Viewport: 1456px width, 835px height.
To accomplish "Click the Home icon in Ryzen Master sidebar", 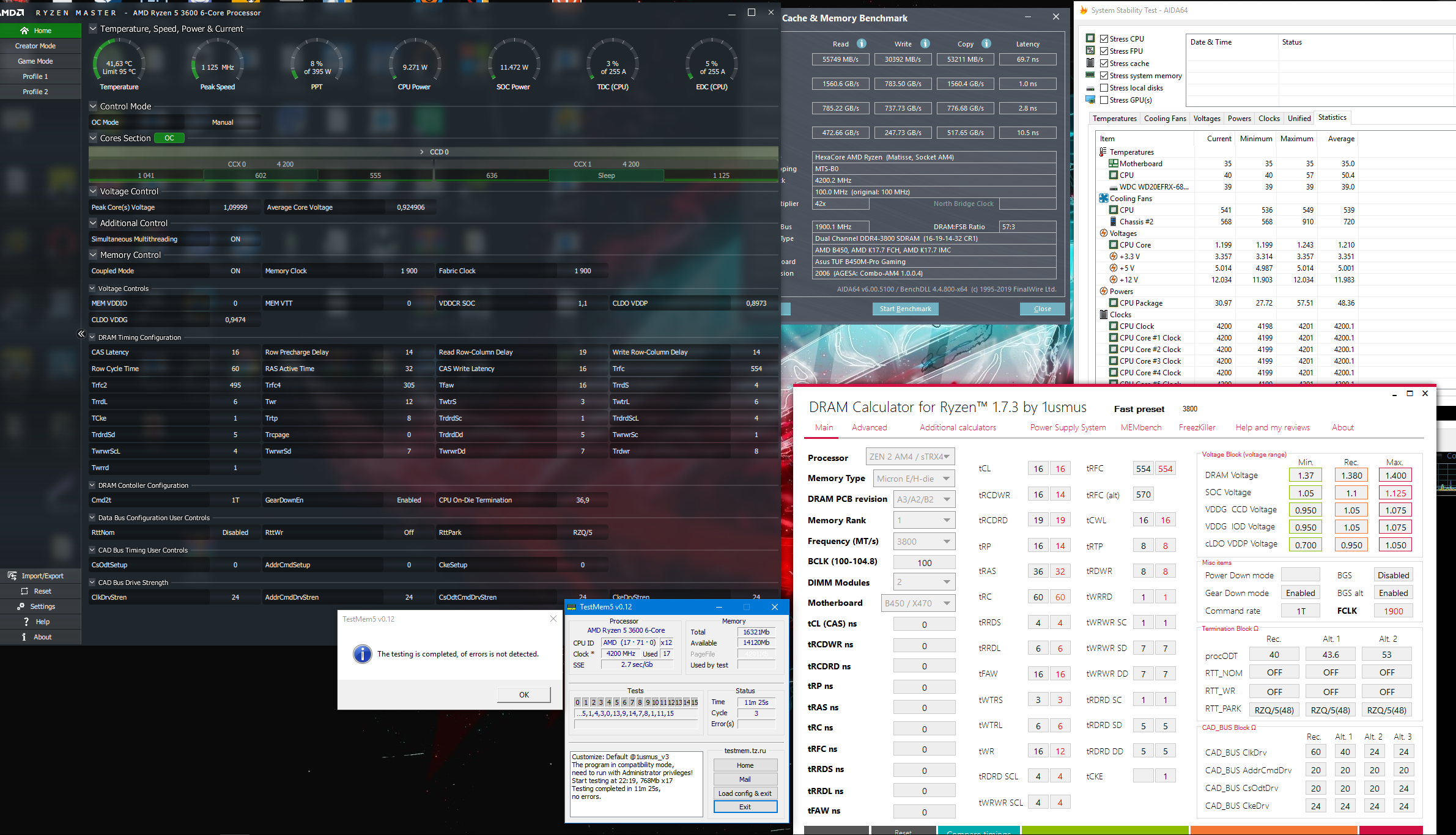I will [x=24, y=31].
